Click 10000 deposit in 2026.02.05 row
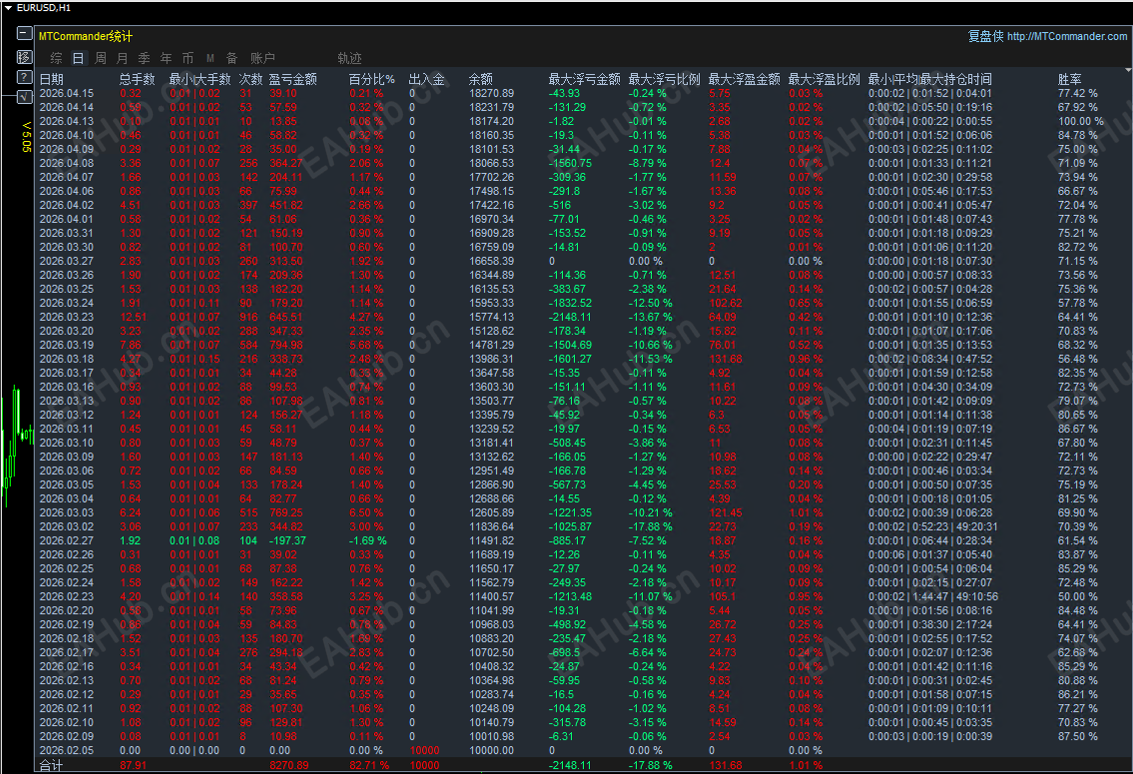The height and width of the screenshot is (774, 1133). pyautogui.click(x=424, y=751)
